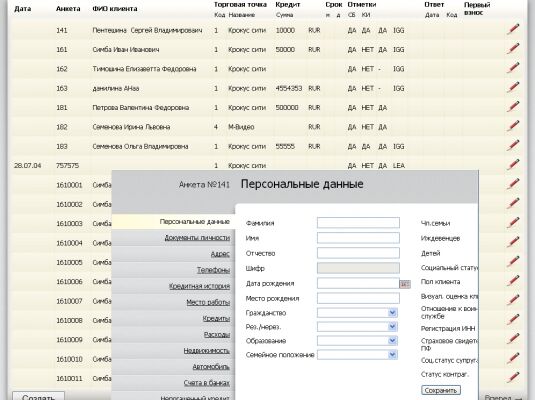Edit application 1610002 with its pencil icon
Screen dimensions: 535x400
[x=513, y=203]
